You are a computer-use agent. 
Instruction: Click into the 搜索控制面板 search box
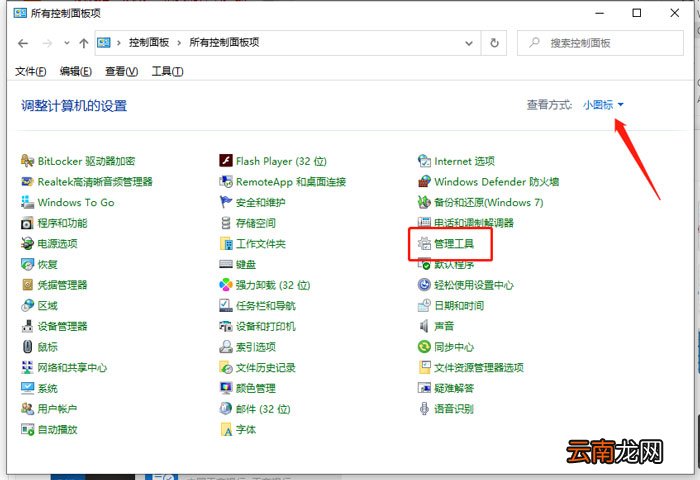pyautogui.click(x=600, y=43)
